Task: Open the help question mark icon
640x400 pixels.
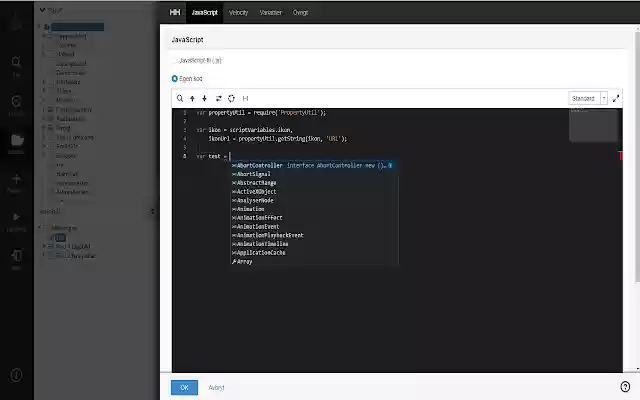Action: coord(625,387)
